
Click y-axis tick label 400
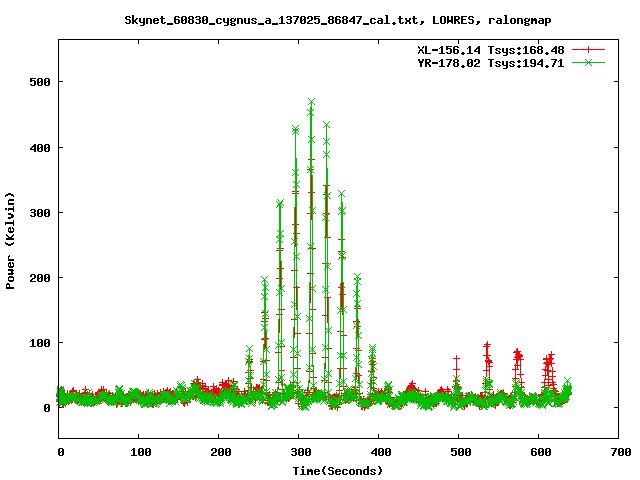pos(40,148)
